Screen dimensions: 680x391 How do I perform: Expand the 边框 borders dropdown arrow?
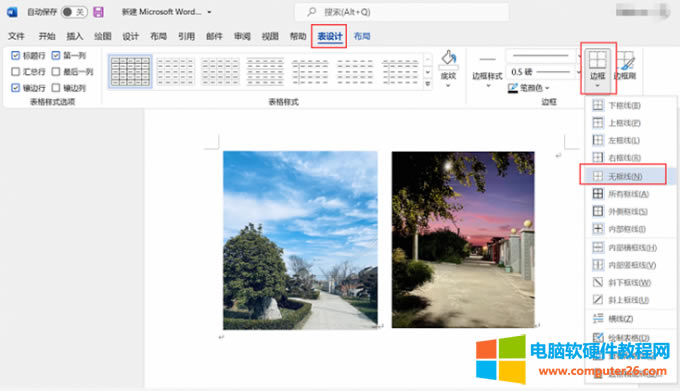pos(597,86)
